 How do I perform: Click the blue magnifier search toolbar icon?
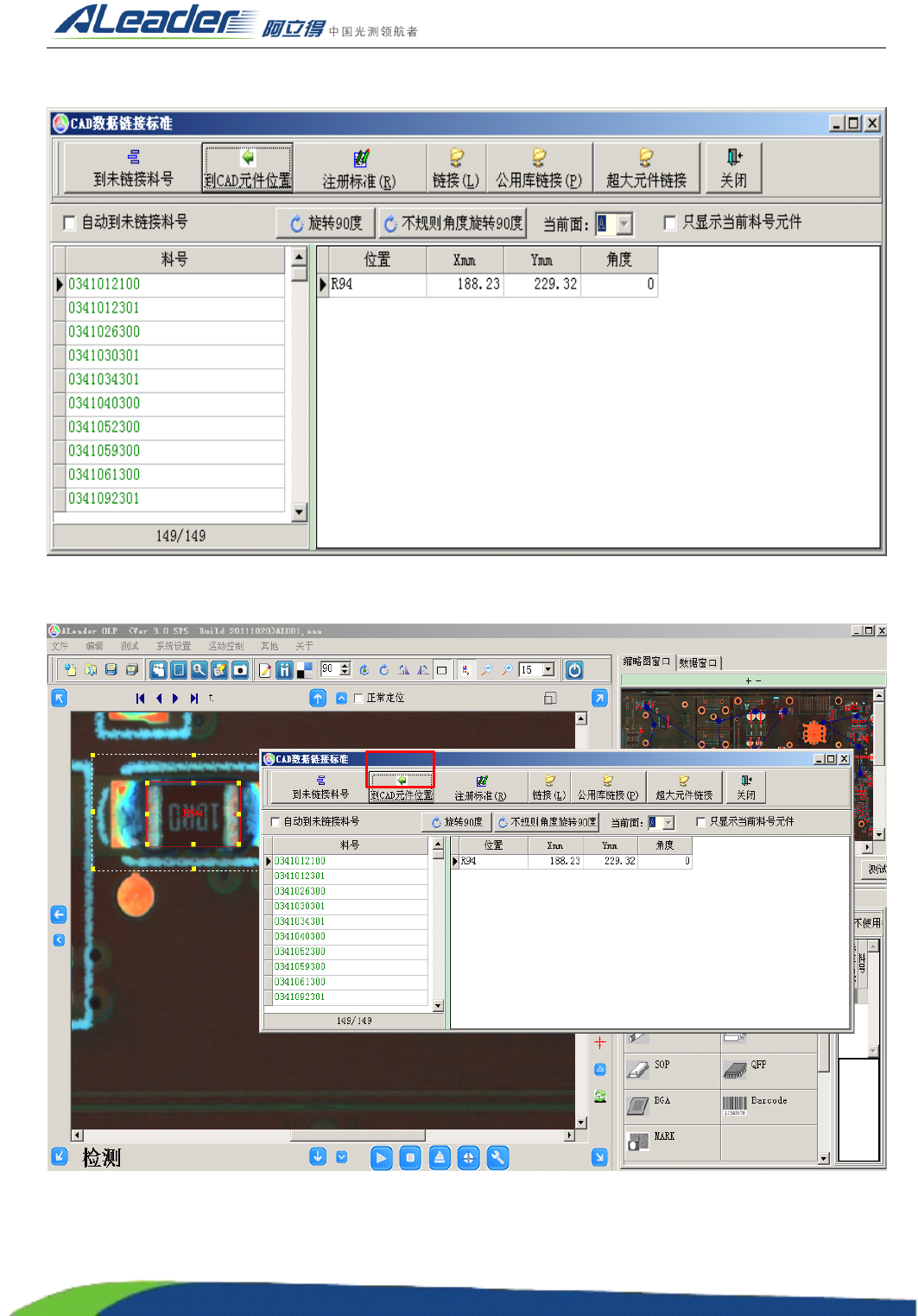click(199, 670)
